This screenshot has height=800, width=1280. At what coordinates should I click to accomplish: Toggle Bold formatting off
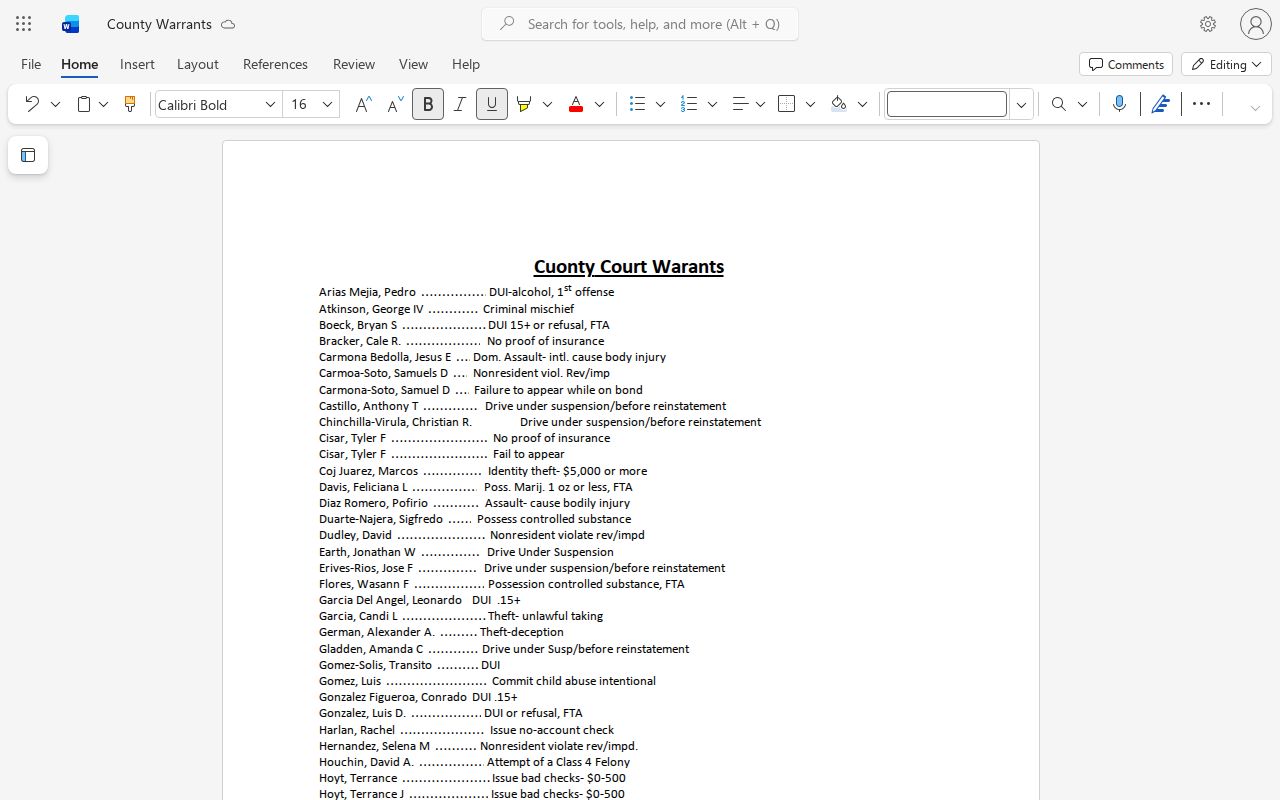click(428, 104)
